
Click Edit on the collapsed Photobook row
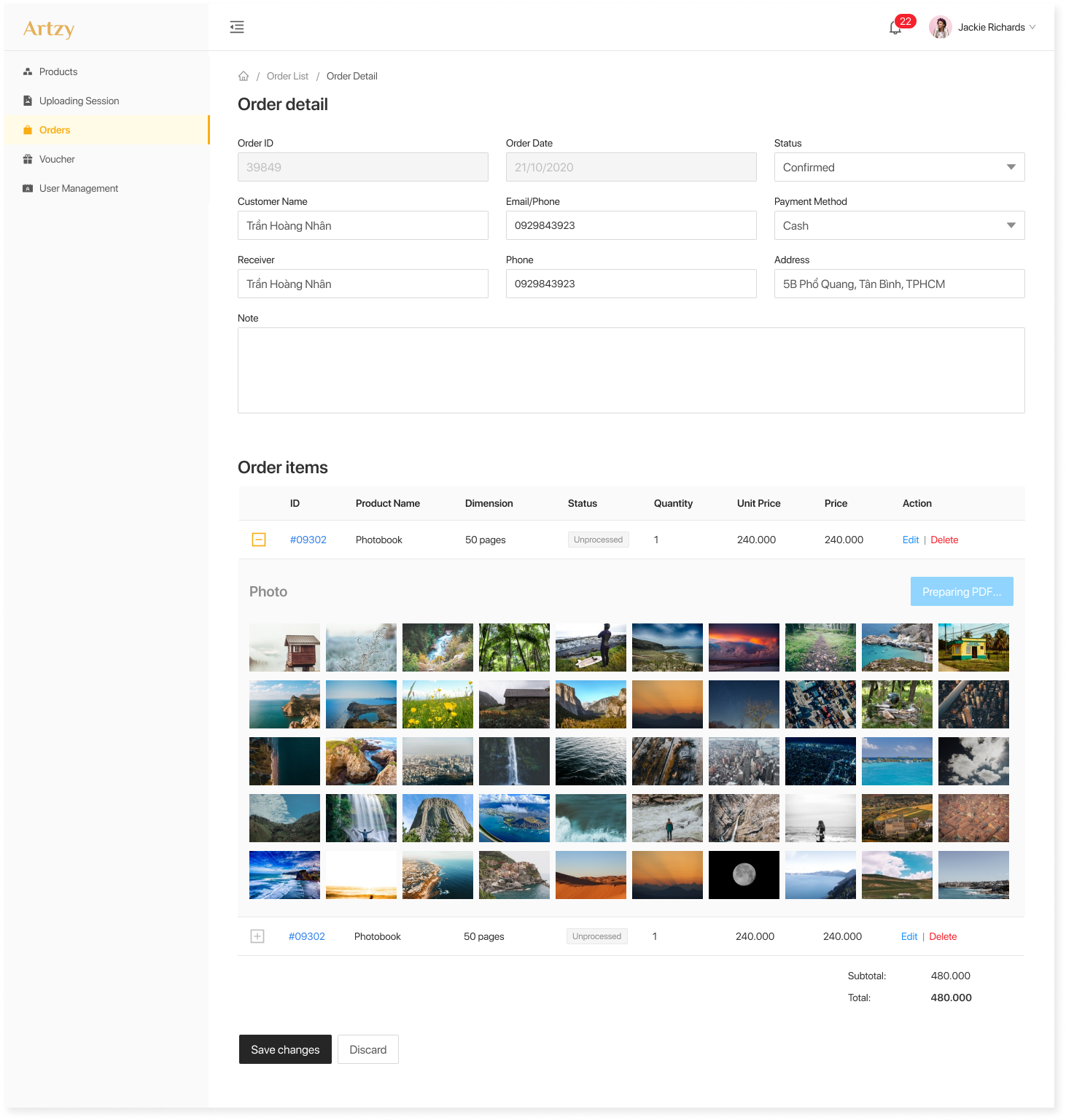tap(909, 936)
